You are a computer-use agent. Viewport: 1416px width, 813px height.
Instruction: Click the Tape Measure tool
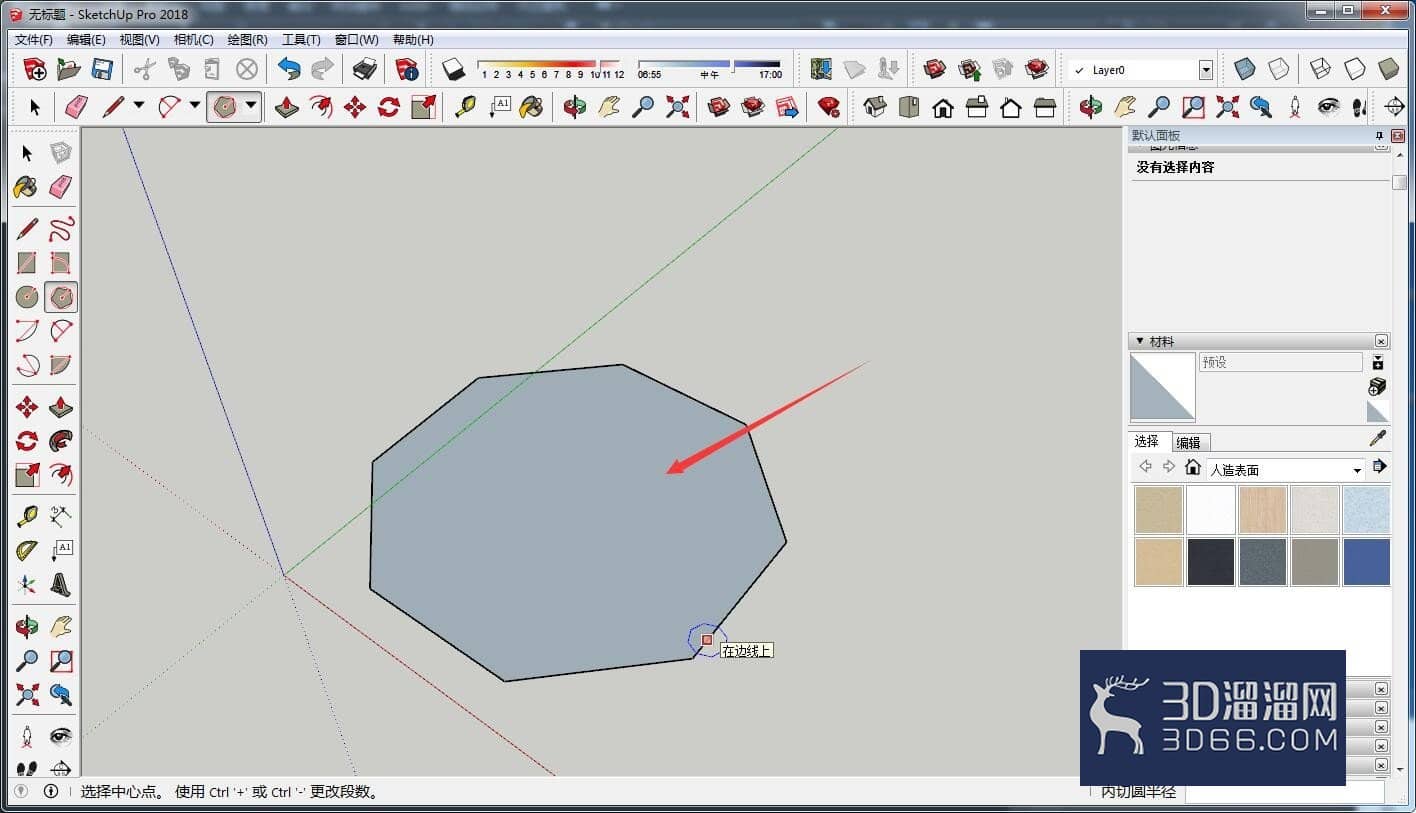[27, 517]
